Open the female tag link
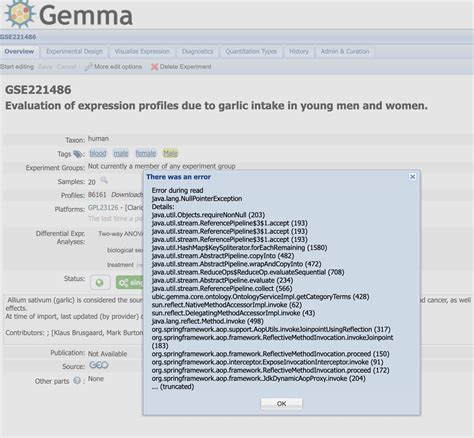The image size is (474, 438). pos(146,153)
